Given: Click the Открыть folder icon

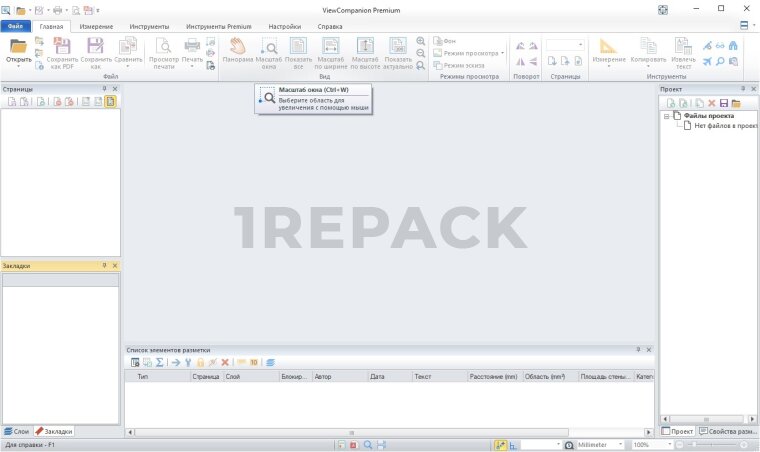Looking at the screenshot, I should 18,46.
